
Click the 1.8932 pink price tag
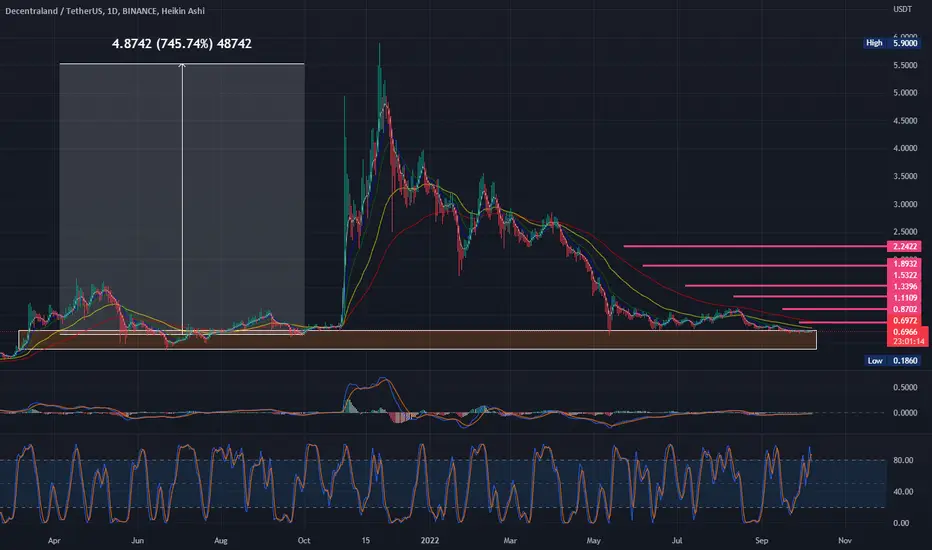click(x=905, y=263)
